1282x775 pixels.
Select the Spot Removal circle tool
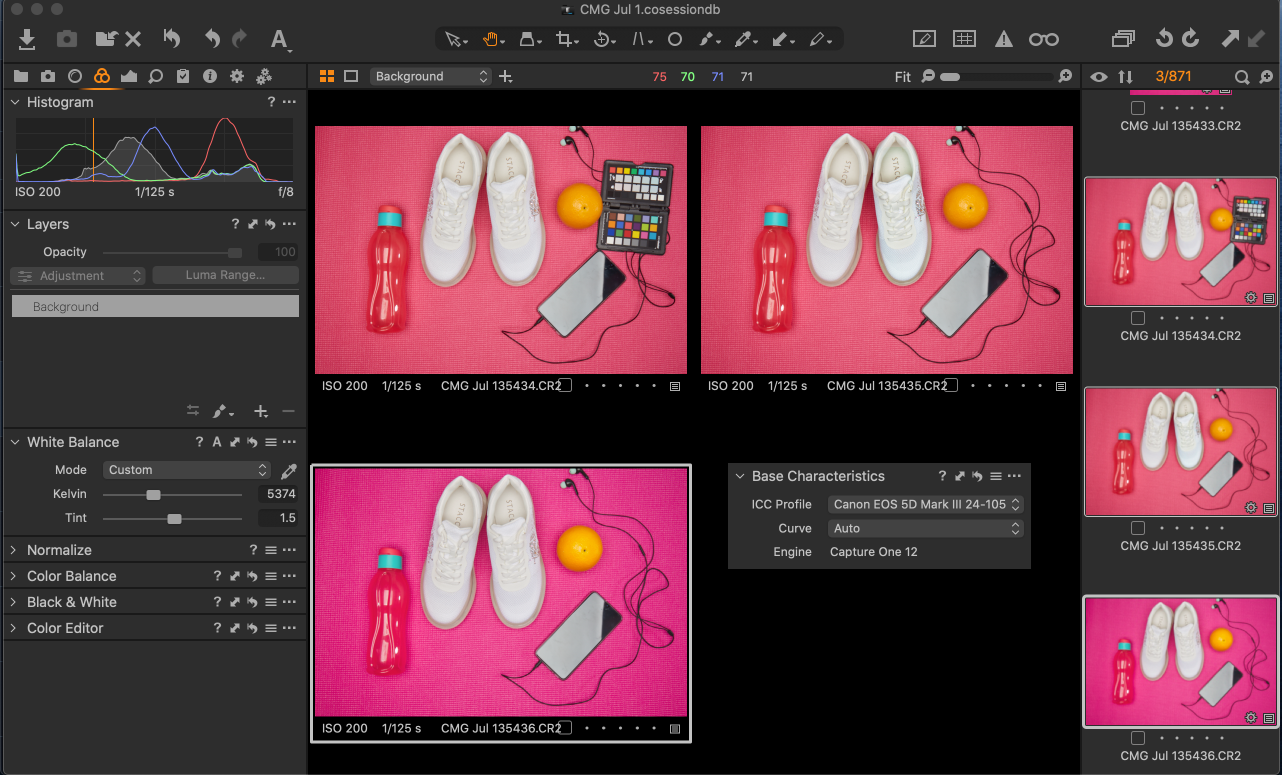675,40
